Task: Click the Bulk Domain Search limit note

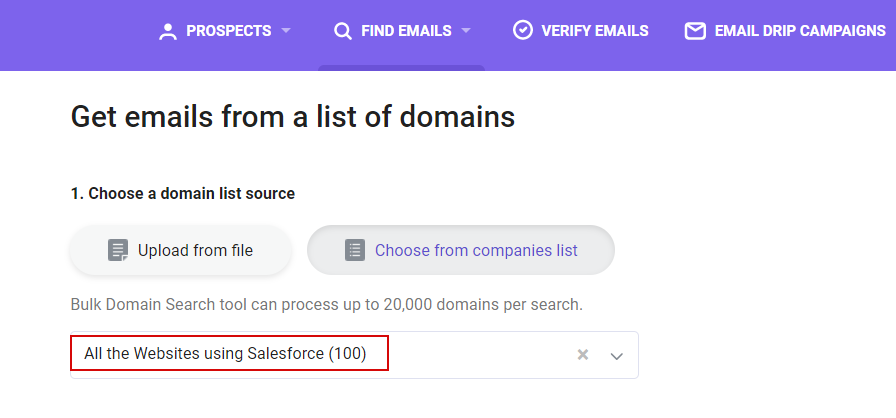Action: point(326,304)
